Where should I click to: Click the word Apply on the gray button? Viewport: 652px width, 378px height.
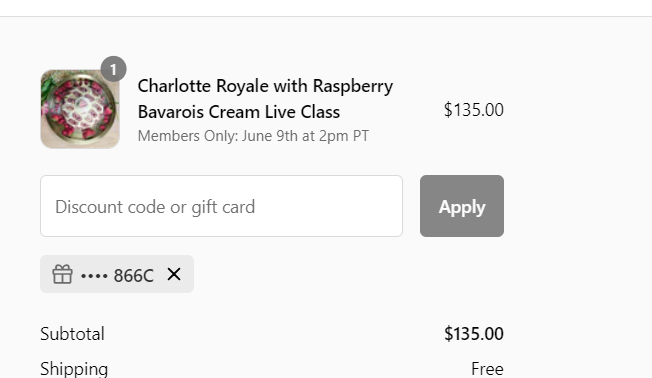coord(462,207)
